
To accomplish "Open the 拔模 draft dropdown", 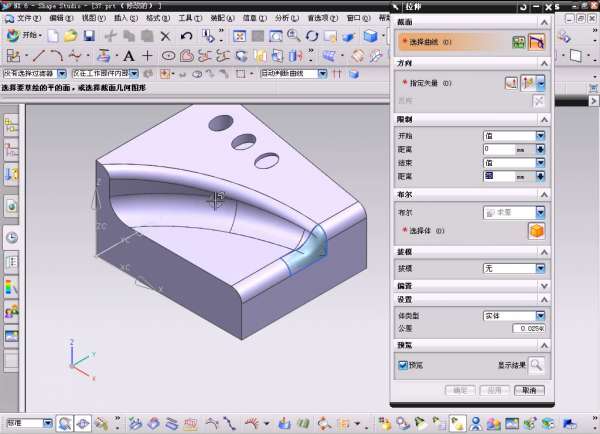I will point(540,269).
